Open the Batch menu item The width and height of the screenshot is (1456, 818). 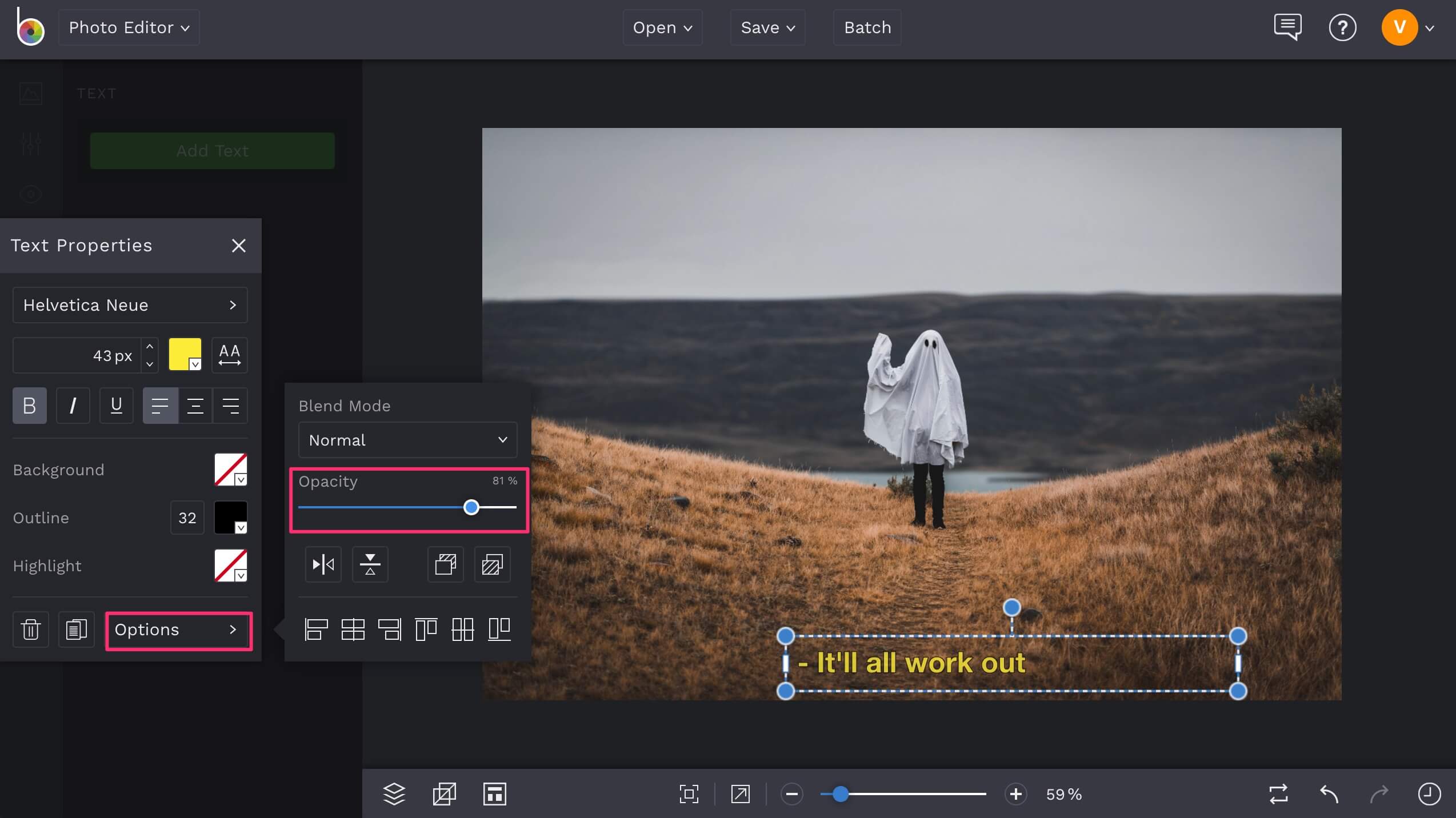tap(866, 27)
